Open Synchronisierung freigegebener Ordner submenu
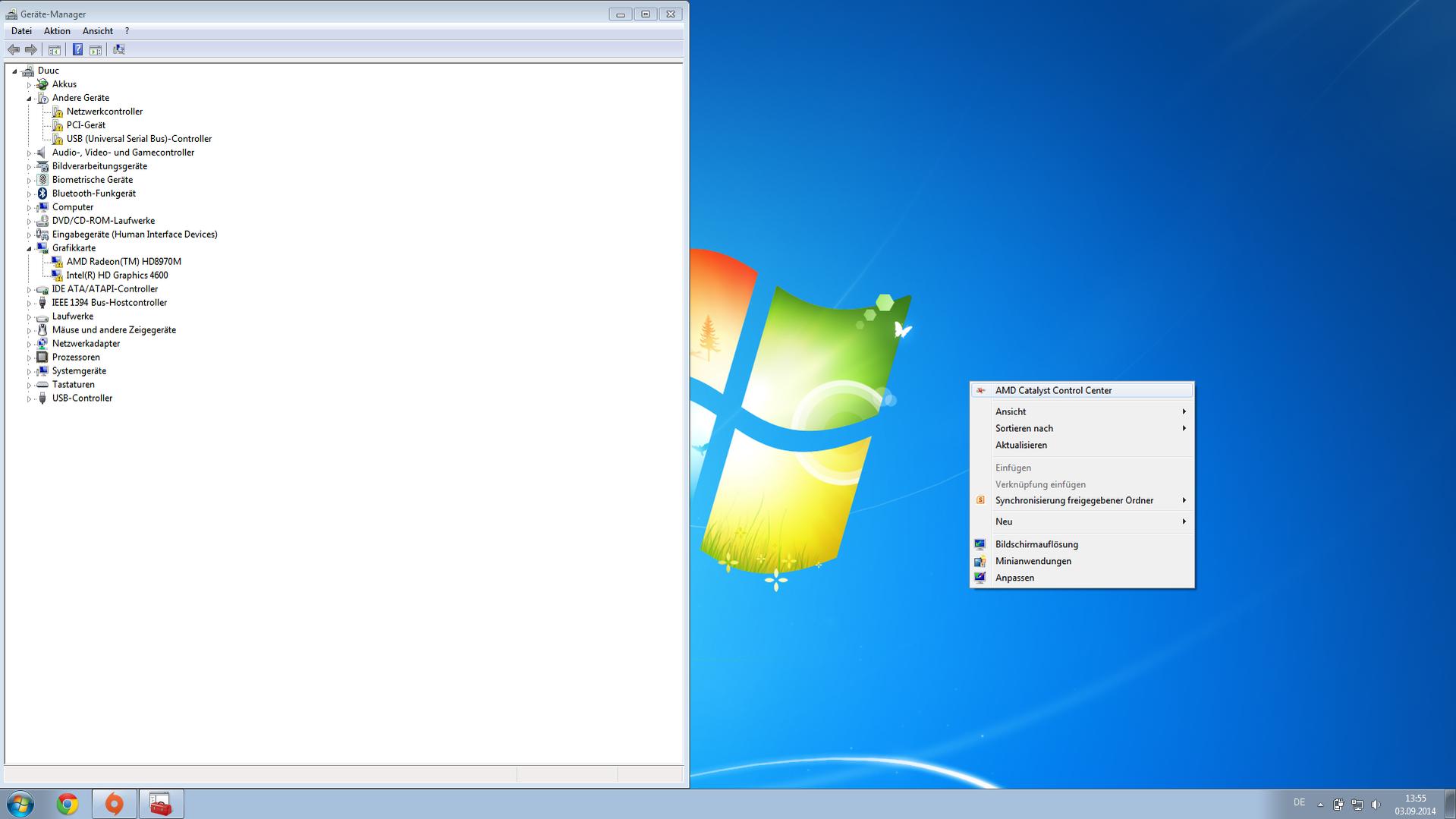Image resolution: width=1456 pixels, height=819 pixels. [1082, 501]
